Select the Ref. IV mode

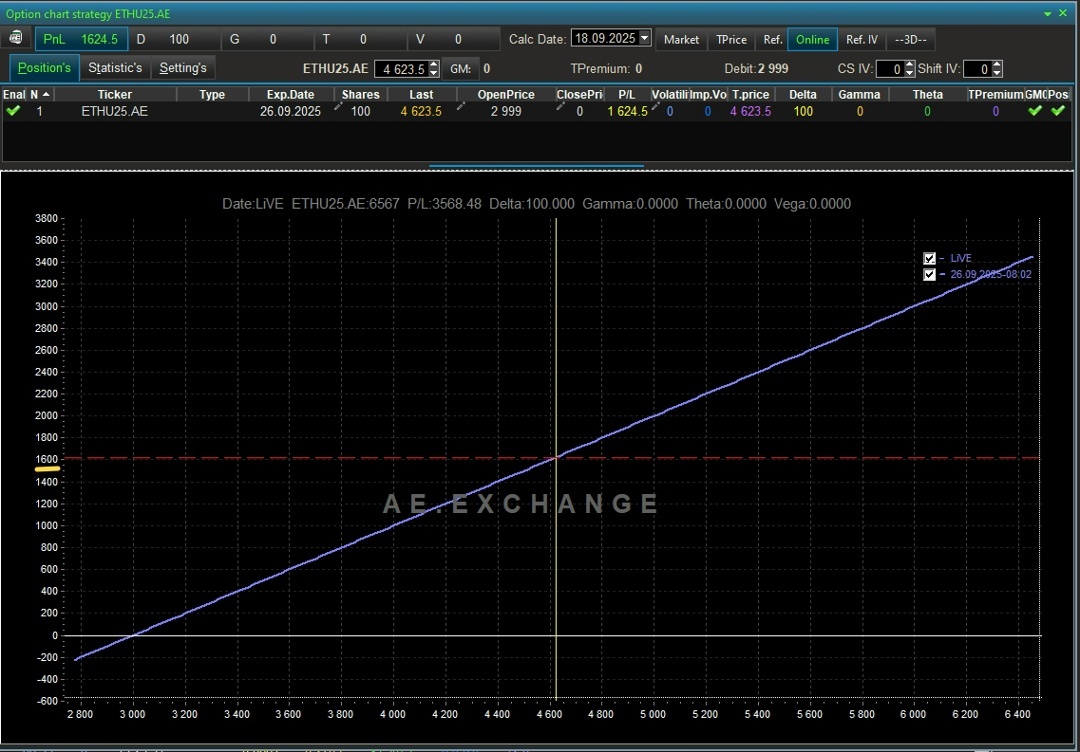tap(862, 40)
